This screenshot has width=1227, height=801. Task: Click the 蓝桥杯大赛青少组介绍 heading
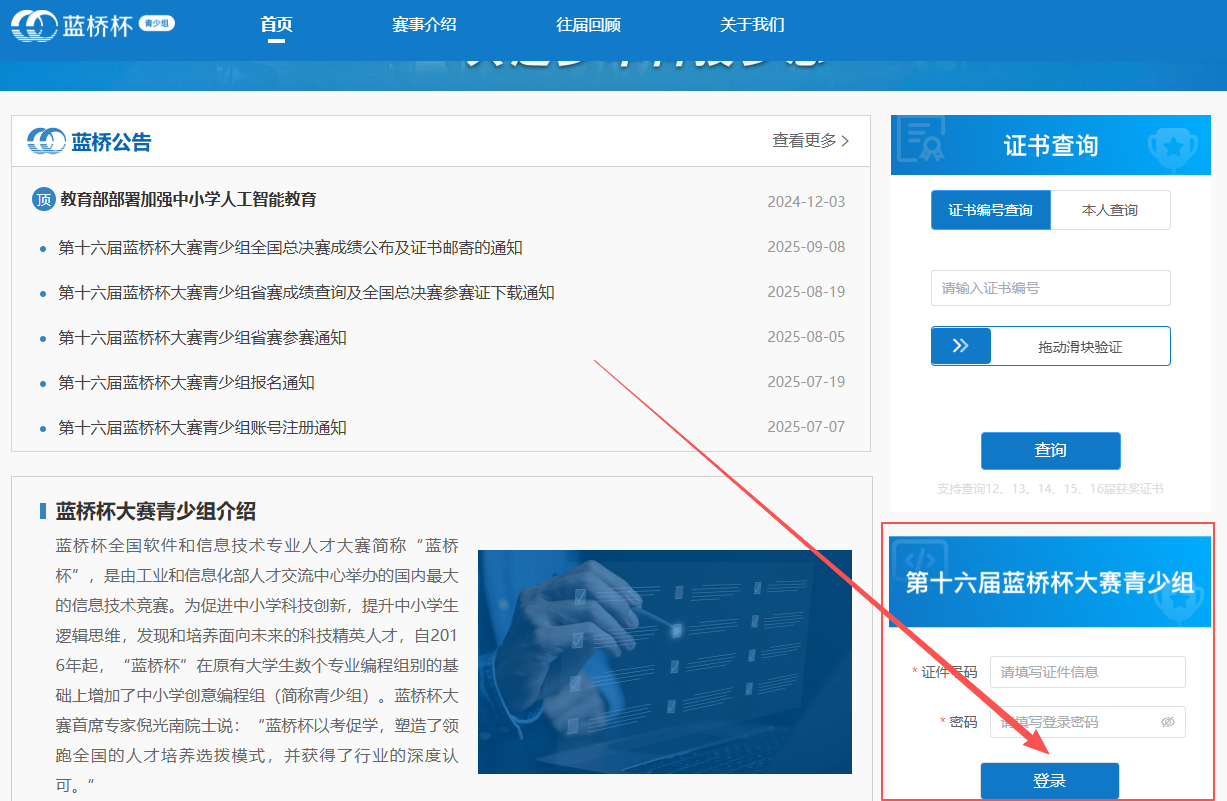click(x=156, y=511)
